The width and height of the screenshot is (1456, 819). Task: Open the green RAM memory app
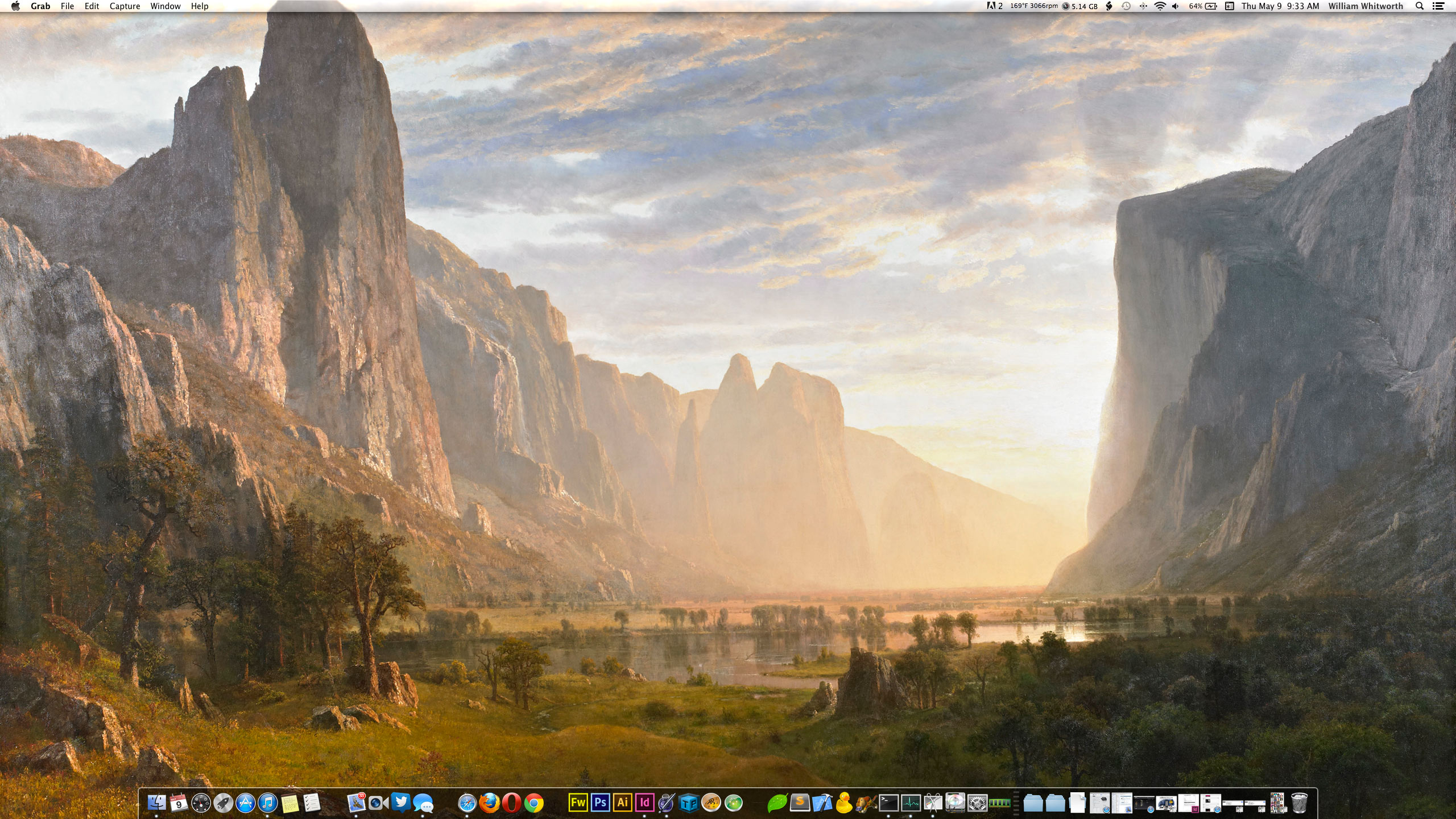[1000, 803]
